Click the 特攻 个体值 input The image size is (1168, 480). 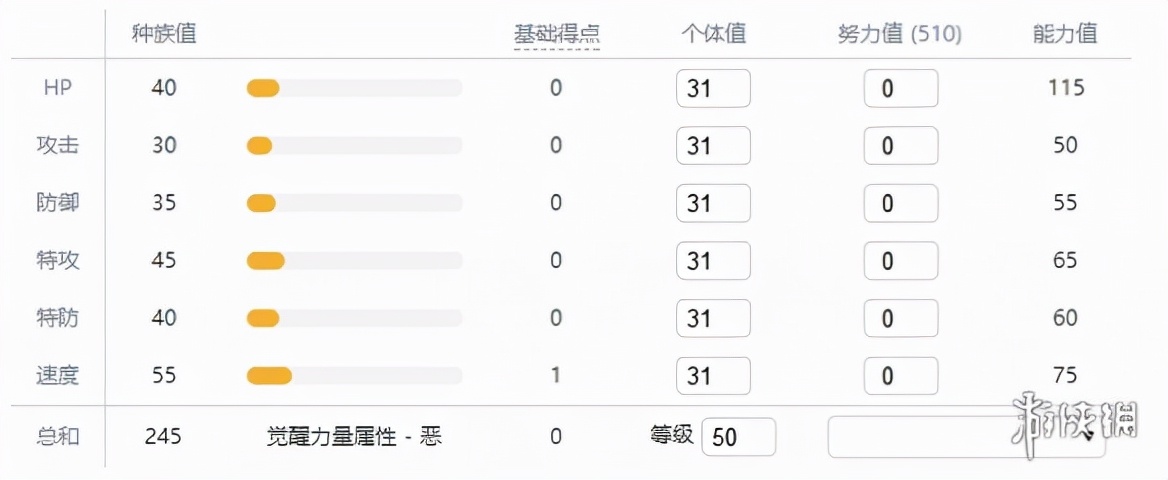(x=713, y=260)
